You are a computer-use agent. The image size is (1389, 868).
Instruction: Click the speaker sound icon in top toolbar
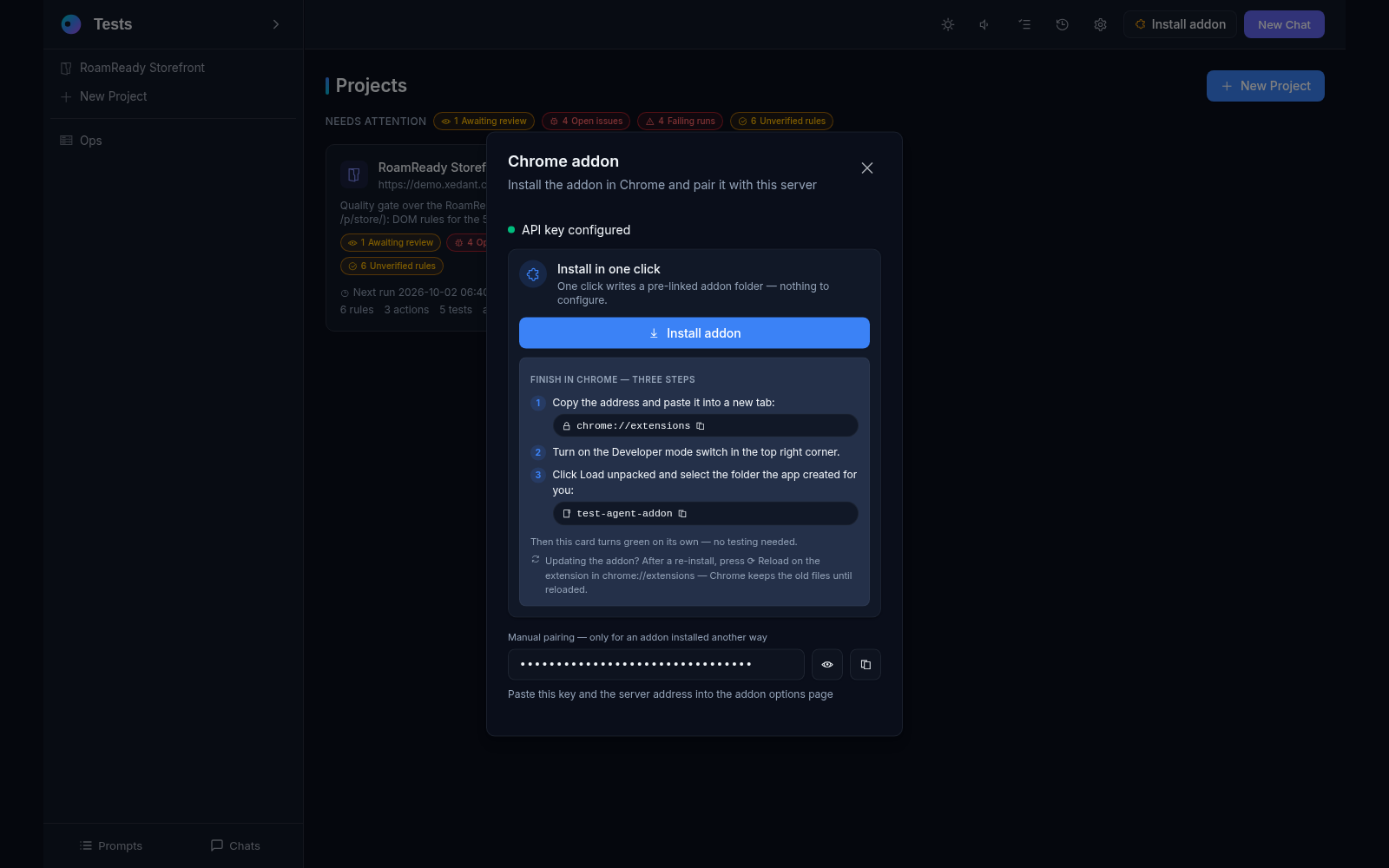984,24
